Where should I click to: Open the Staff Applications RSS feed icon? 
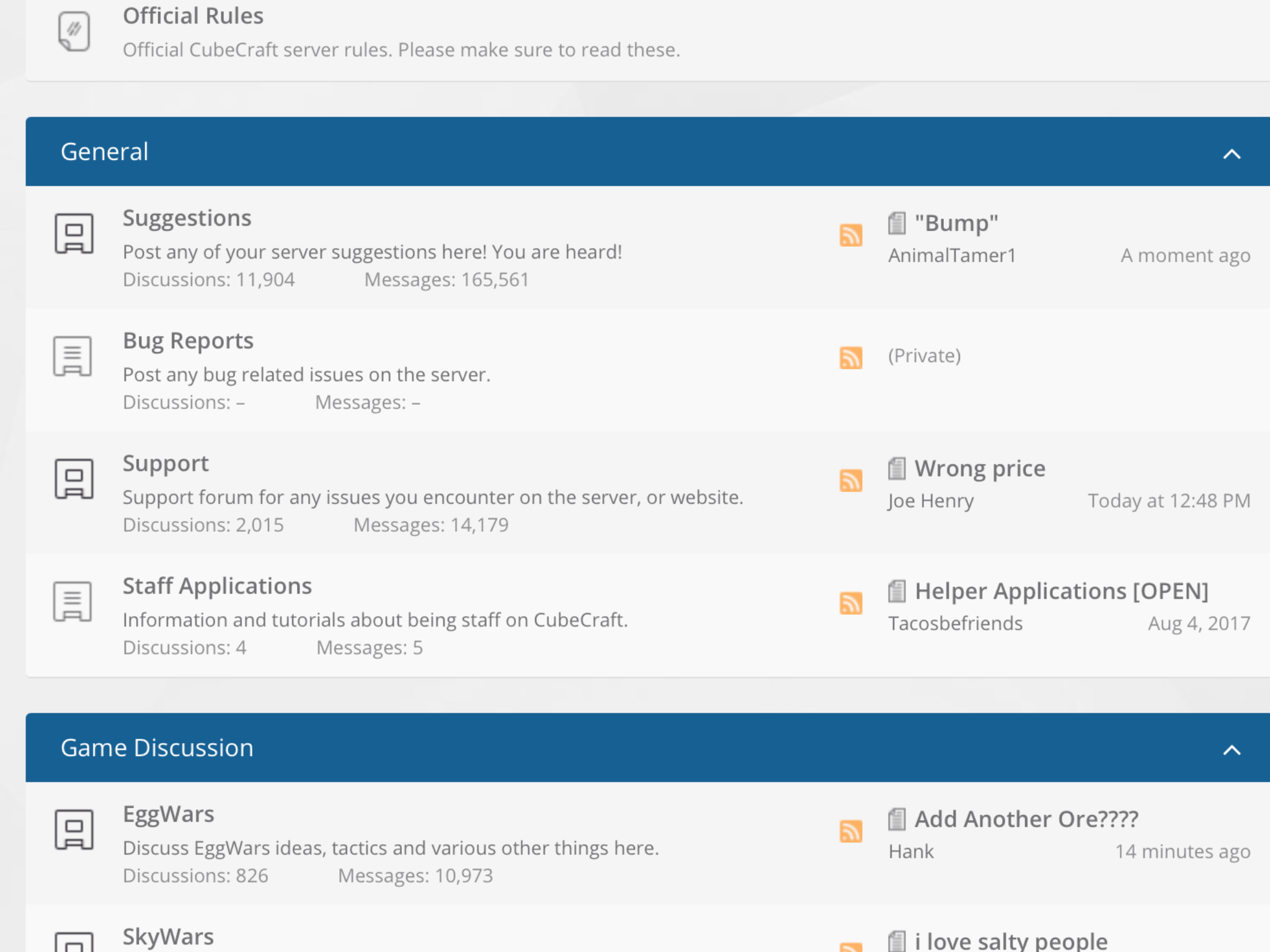click(851, 603)
